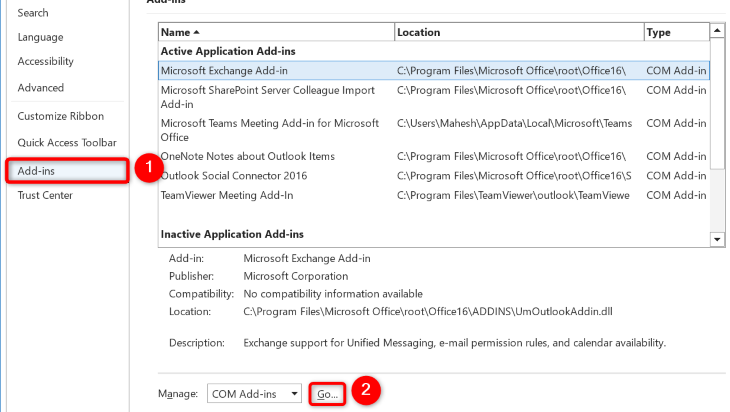Screen dimensions: 730x412
Task: Select OneNote Notes about Outlook Items
Action: tap(434, 156)
